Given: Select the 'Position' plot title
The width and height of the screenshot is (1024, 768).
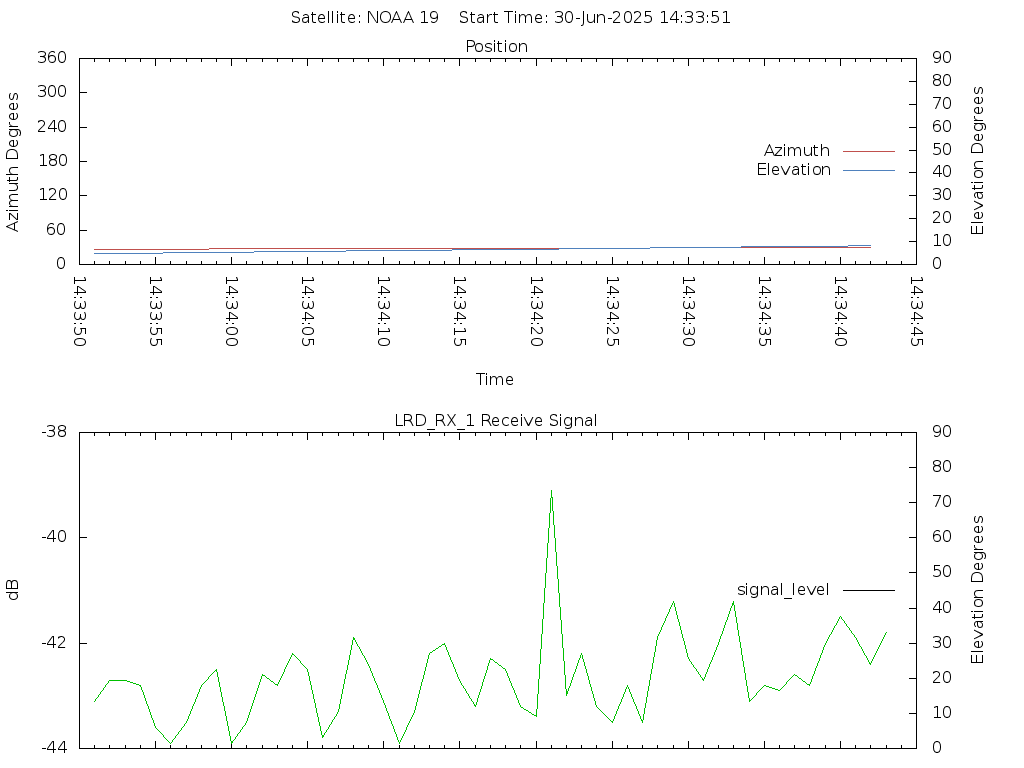Looking at the screenshot, I should point(496,46).
